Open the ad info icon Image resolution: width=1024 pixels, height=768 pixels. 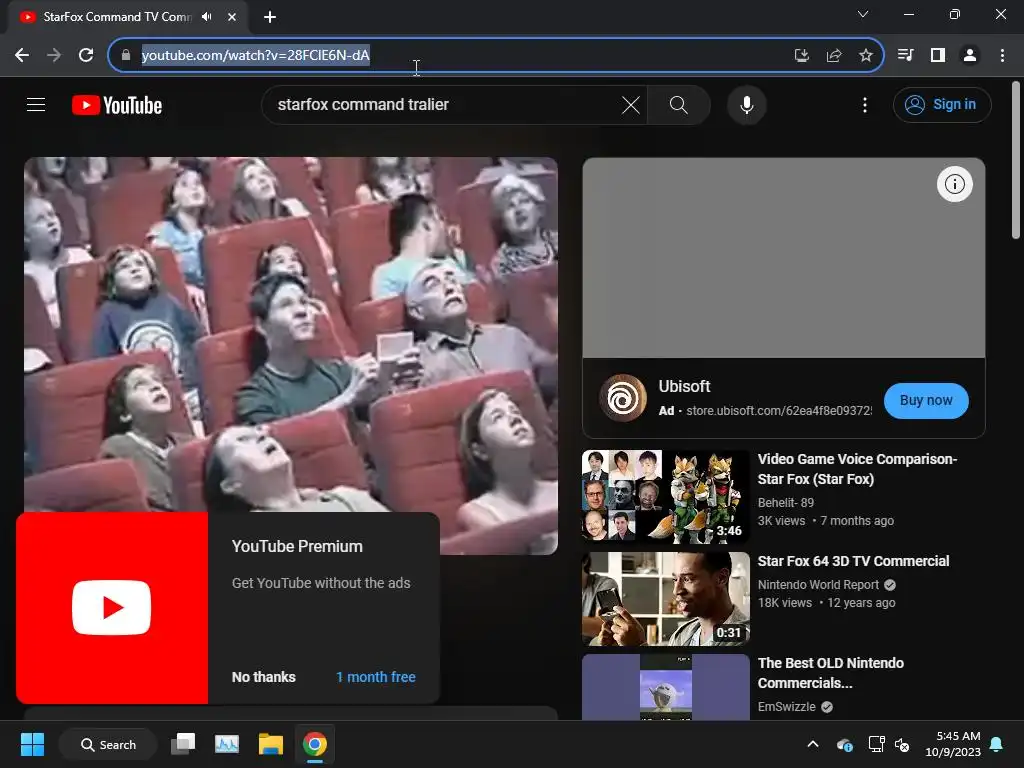(x=954, y=184)
